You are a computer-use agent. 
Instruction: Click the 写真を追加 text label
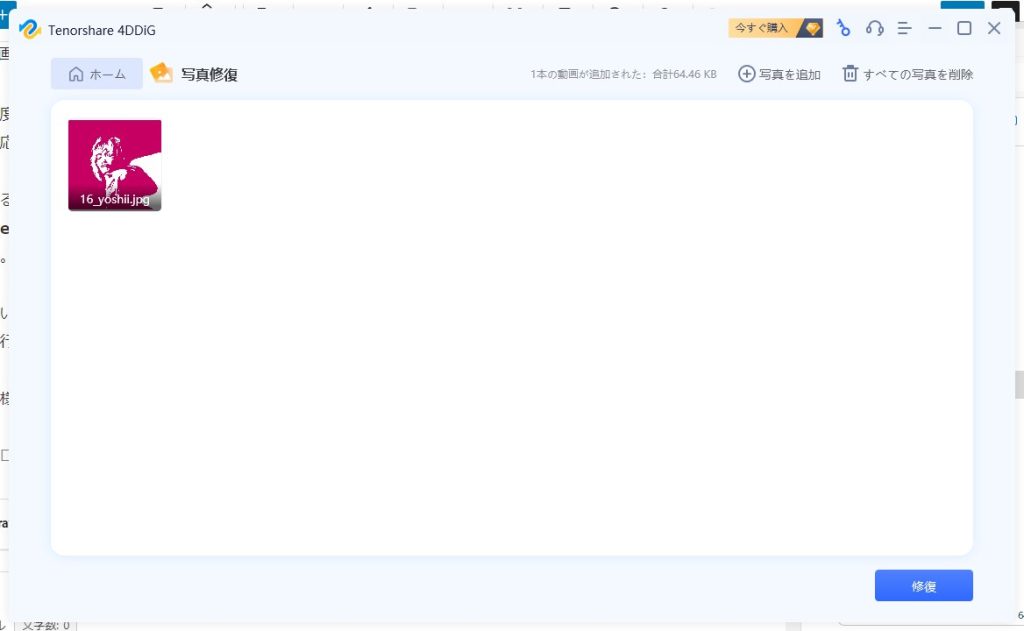click(789, 74)
